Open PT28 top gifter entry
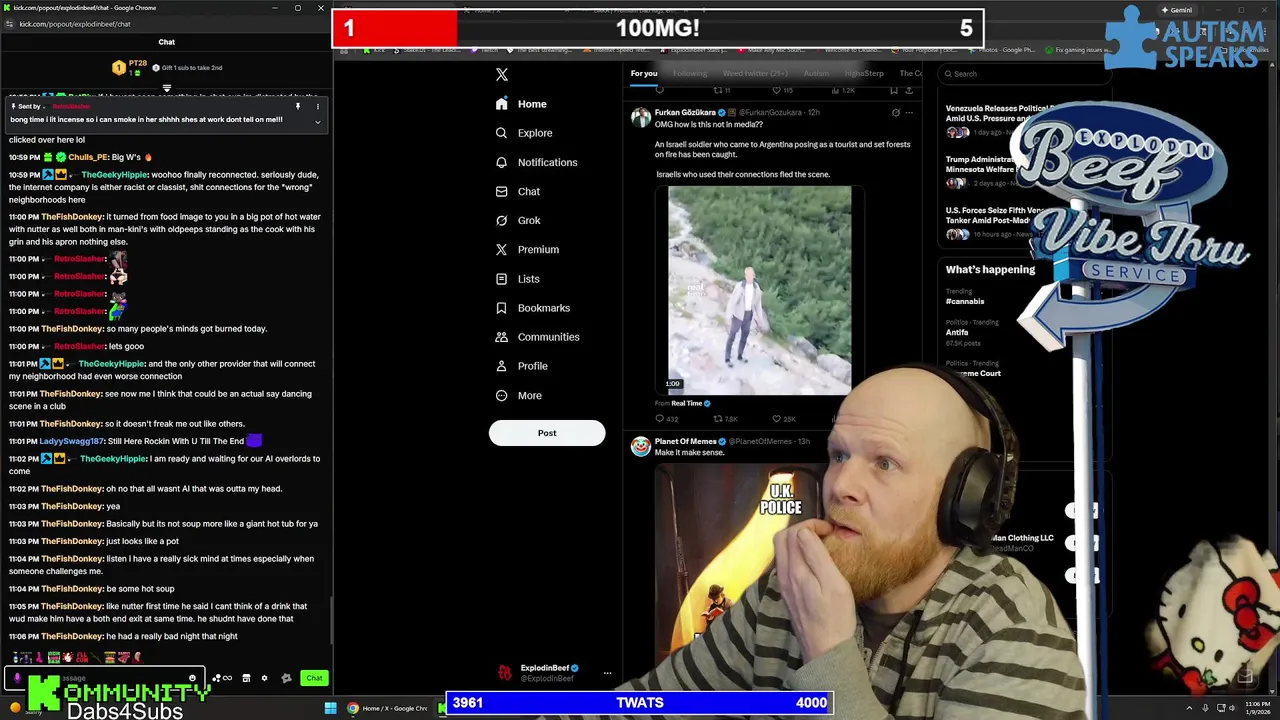This screenshot has width=1280, height=720. coord(130,68)
